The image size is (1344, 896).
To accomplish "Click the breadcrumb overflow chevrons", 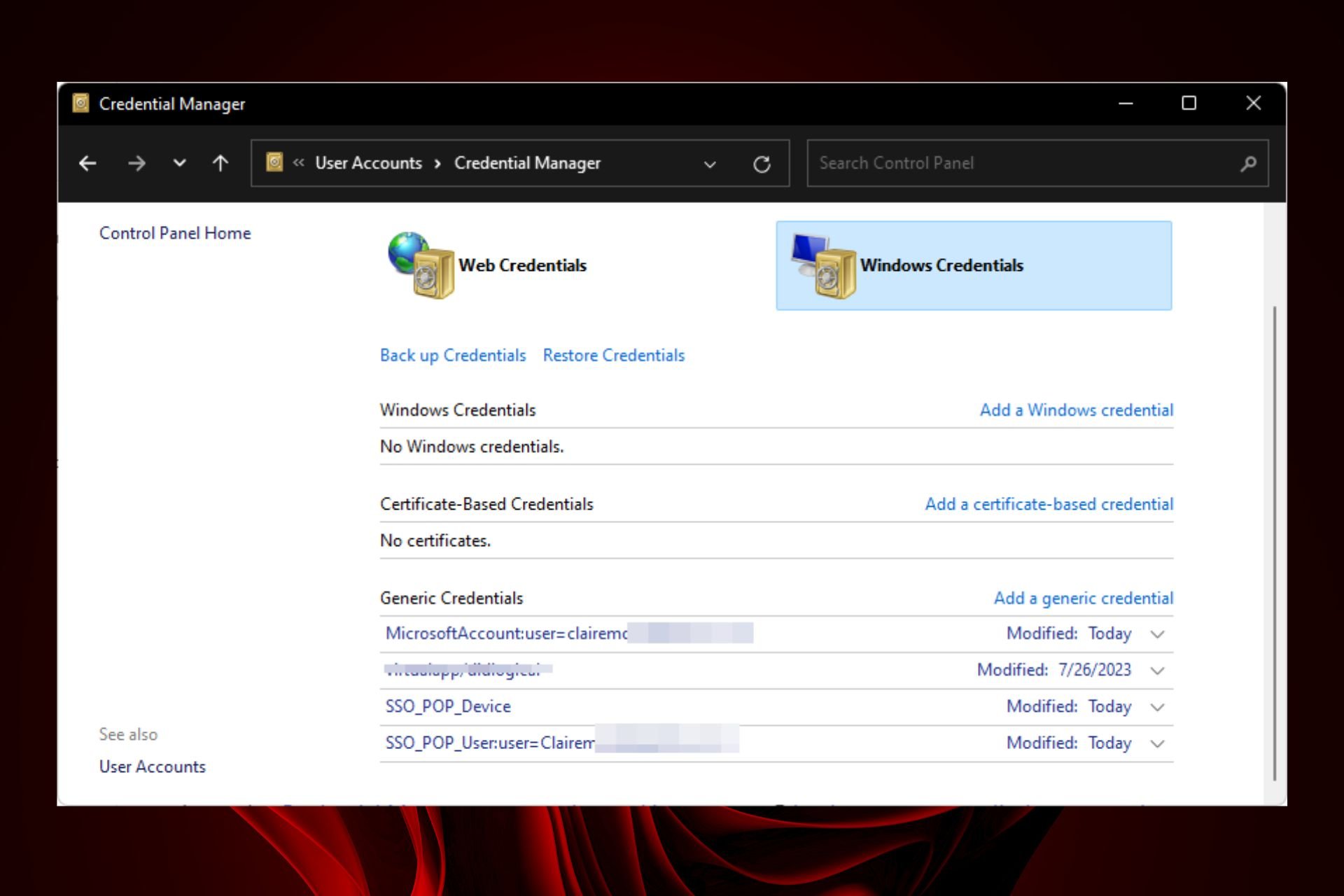I will (299, 162).
